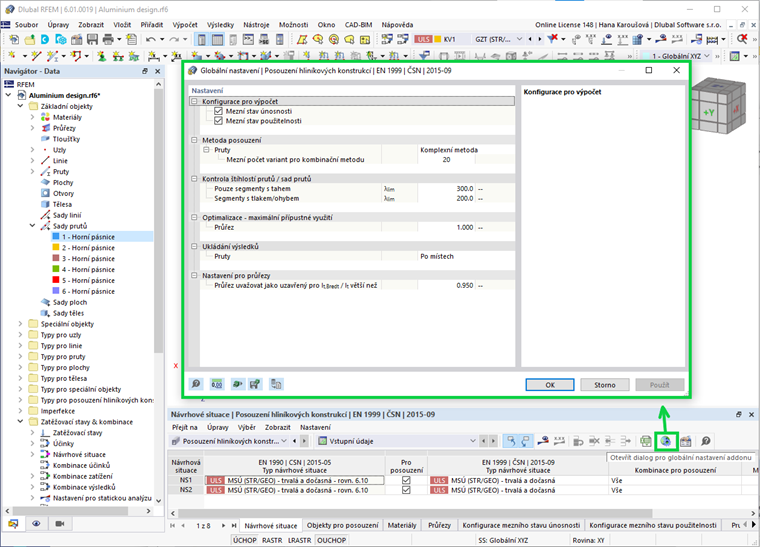The image size is (760, 547).
Task: Click the search-with-red-X icon at toolbar end
Action: [x=742, y=39]
